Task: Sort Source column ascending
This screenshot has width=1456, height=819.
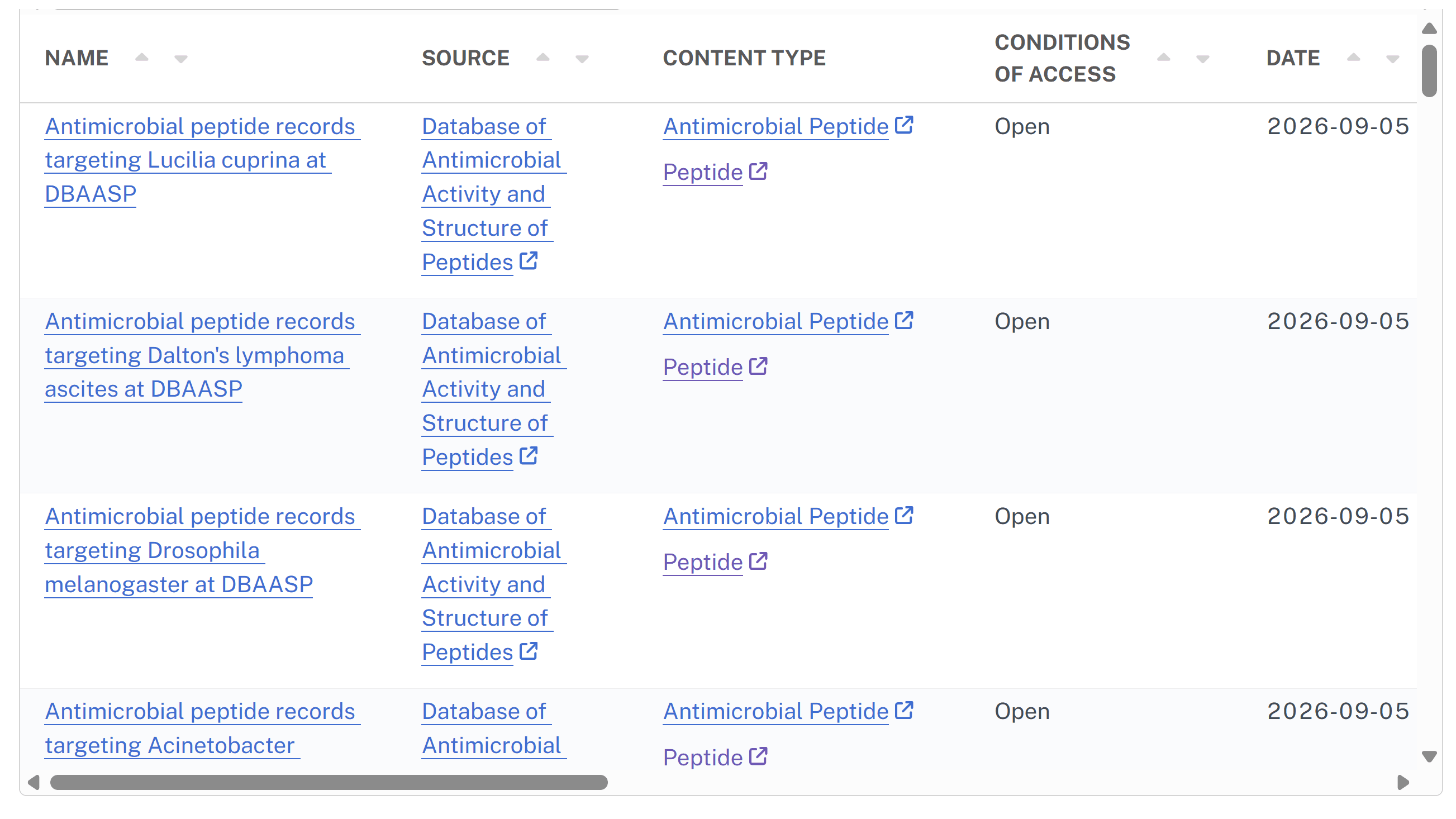Action: point(543,57)
